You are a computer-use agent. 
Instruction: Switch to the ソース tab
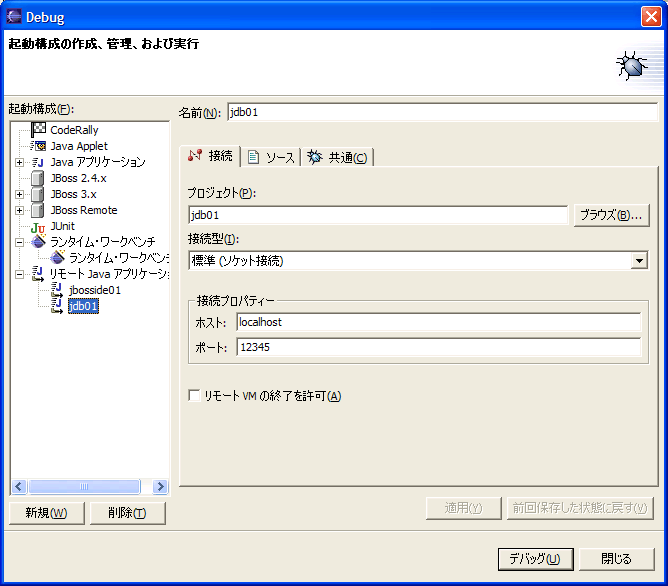point(271,157)
